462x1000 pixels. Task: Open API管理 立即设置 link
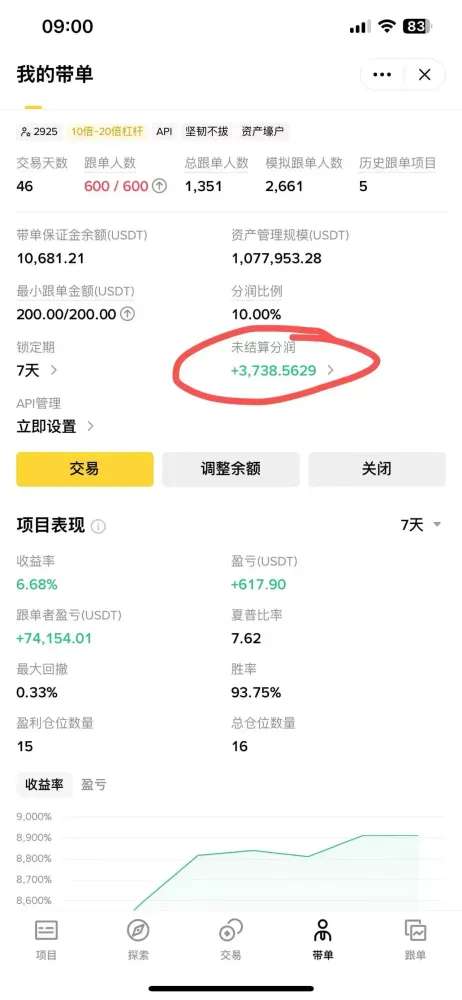(x=56, y=427)
